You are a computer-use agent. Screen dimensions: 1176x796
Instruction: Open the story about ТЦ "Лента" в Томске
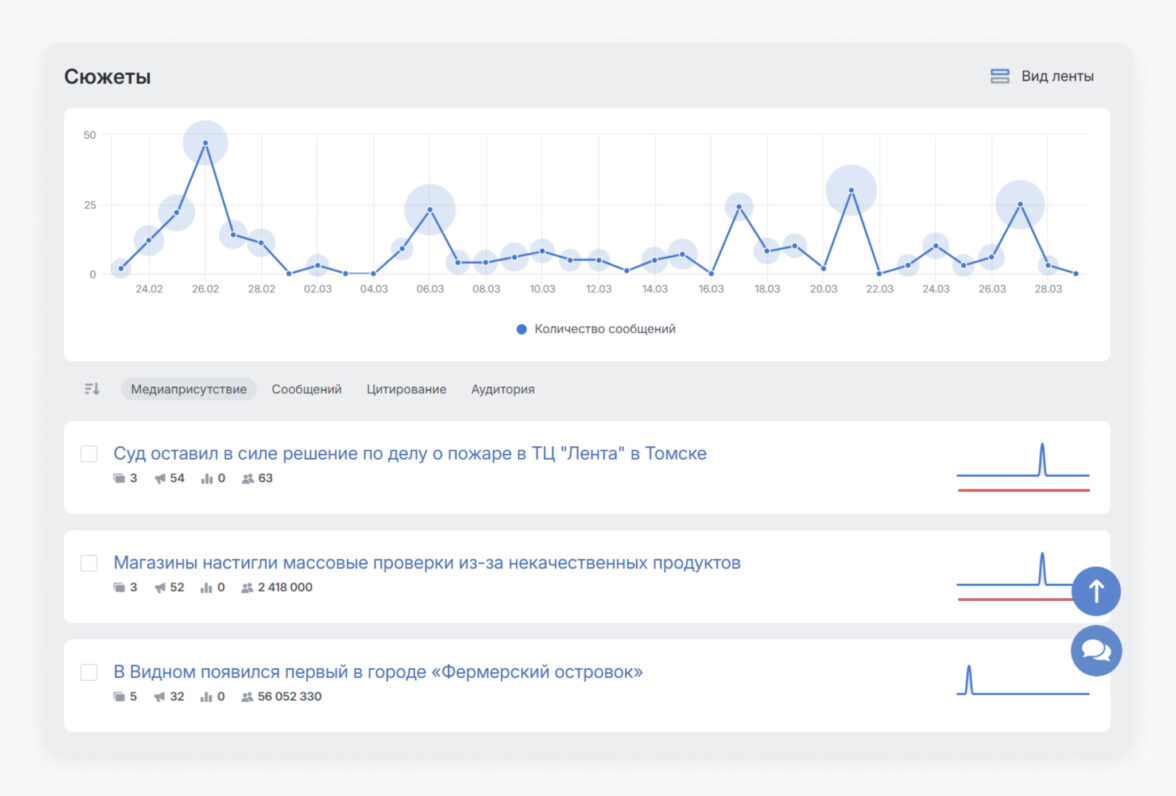(410, 453)
